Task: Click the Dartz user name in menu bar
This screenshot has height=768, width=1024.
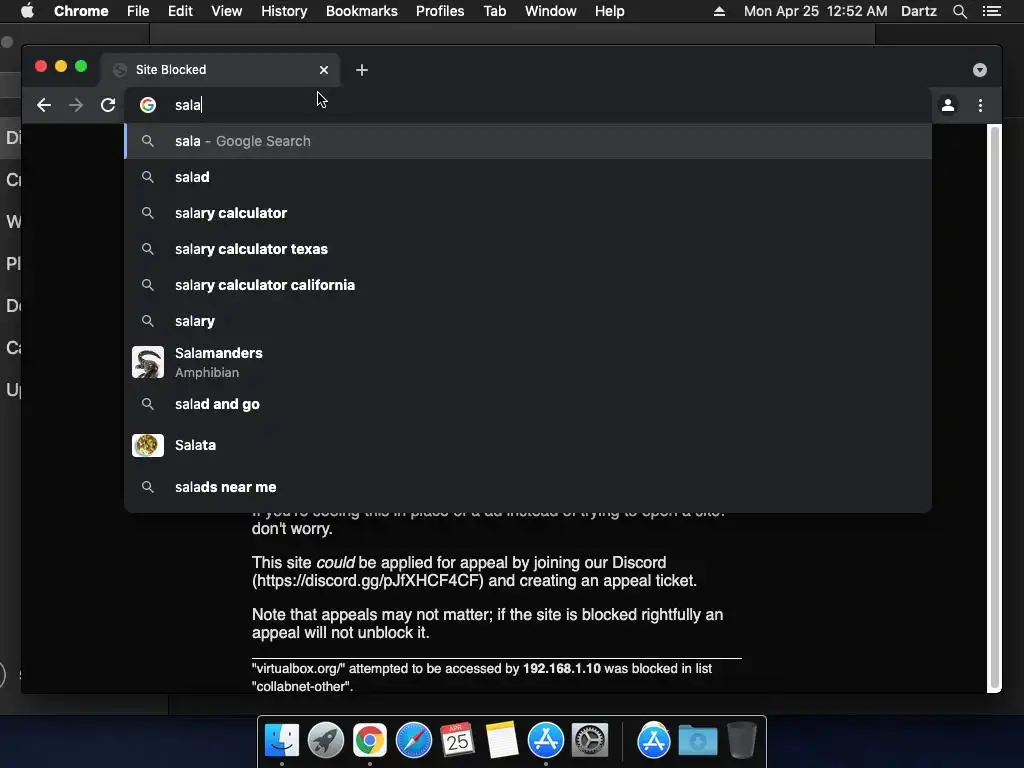Action: [919, 11]
